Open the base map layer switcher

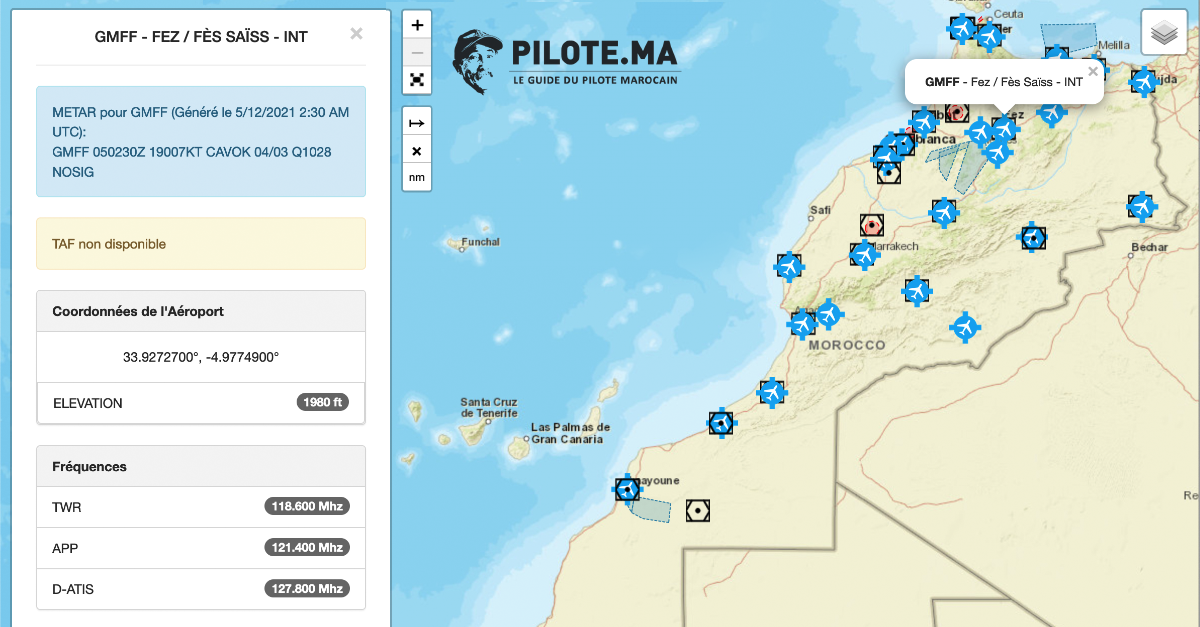coord(1163,32)
